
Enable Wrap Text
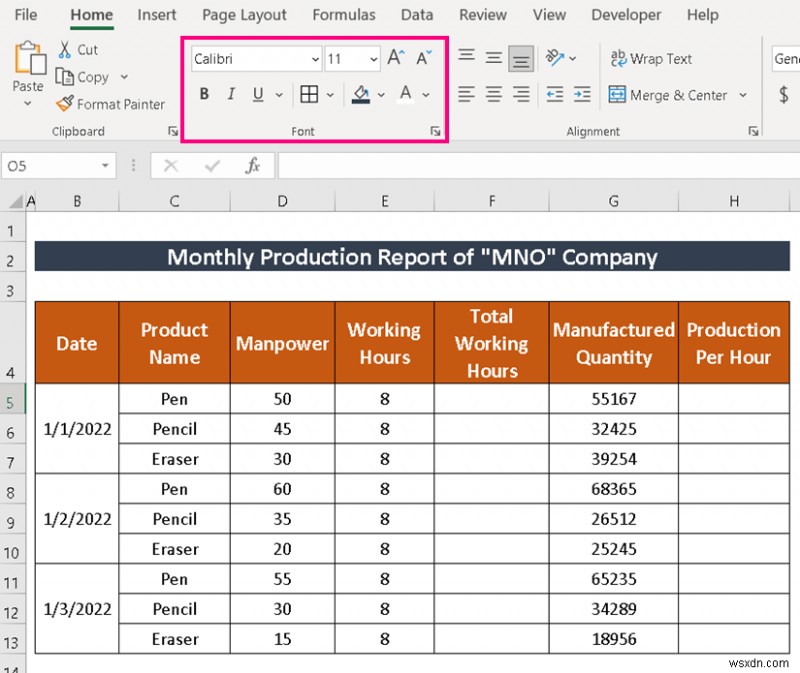[651, 58]
